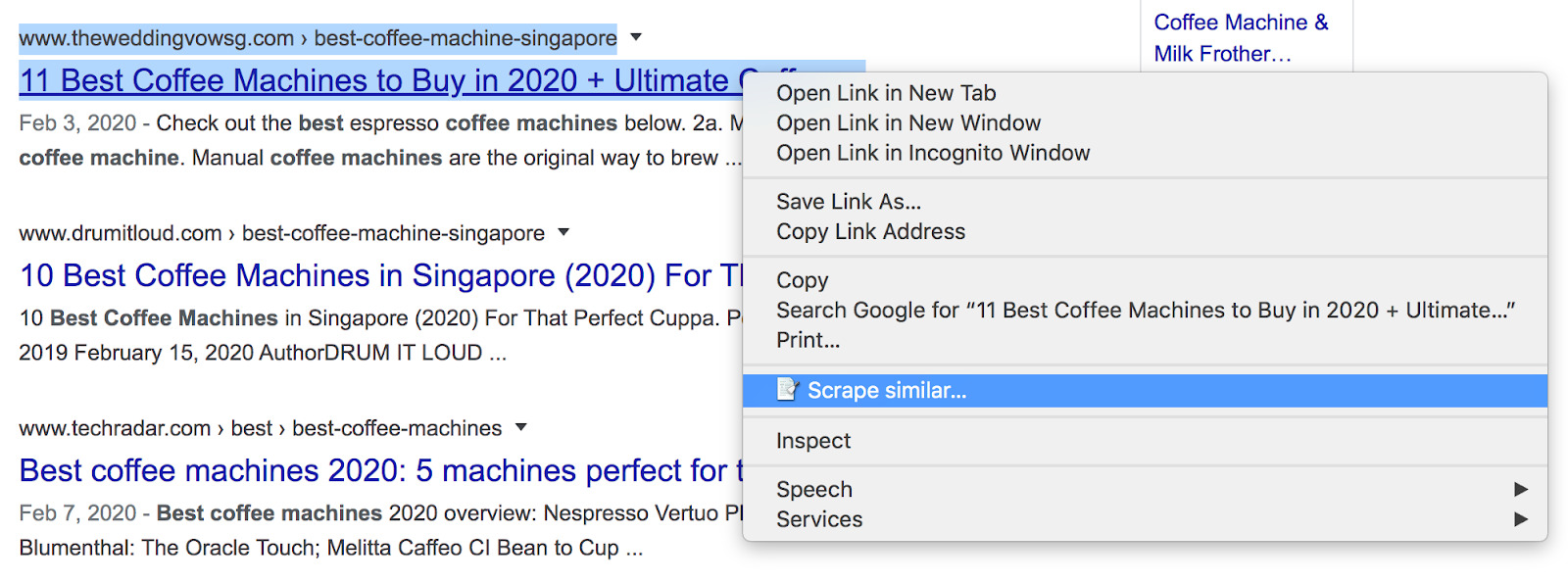Choose 'Inspect' to open developer tools
1568x582 pixels.
[812, 440]
